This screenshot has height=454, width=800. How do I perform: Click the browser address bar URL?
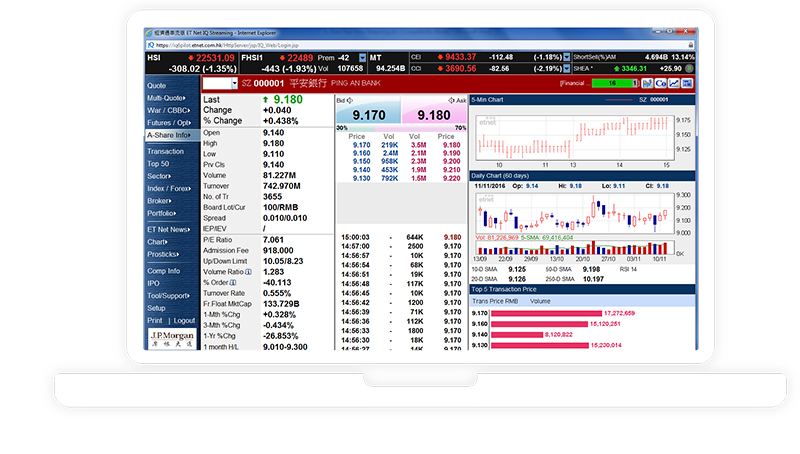click(227, 45)
